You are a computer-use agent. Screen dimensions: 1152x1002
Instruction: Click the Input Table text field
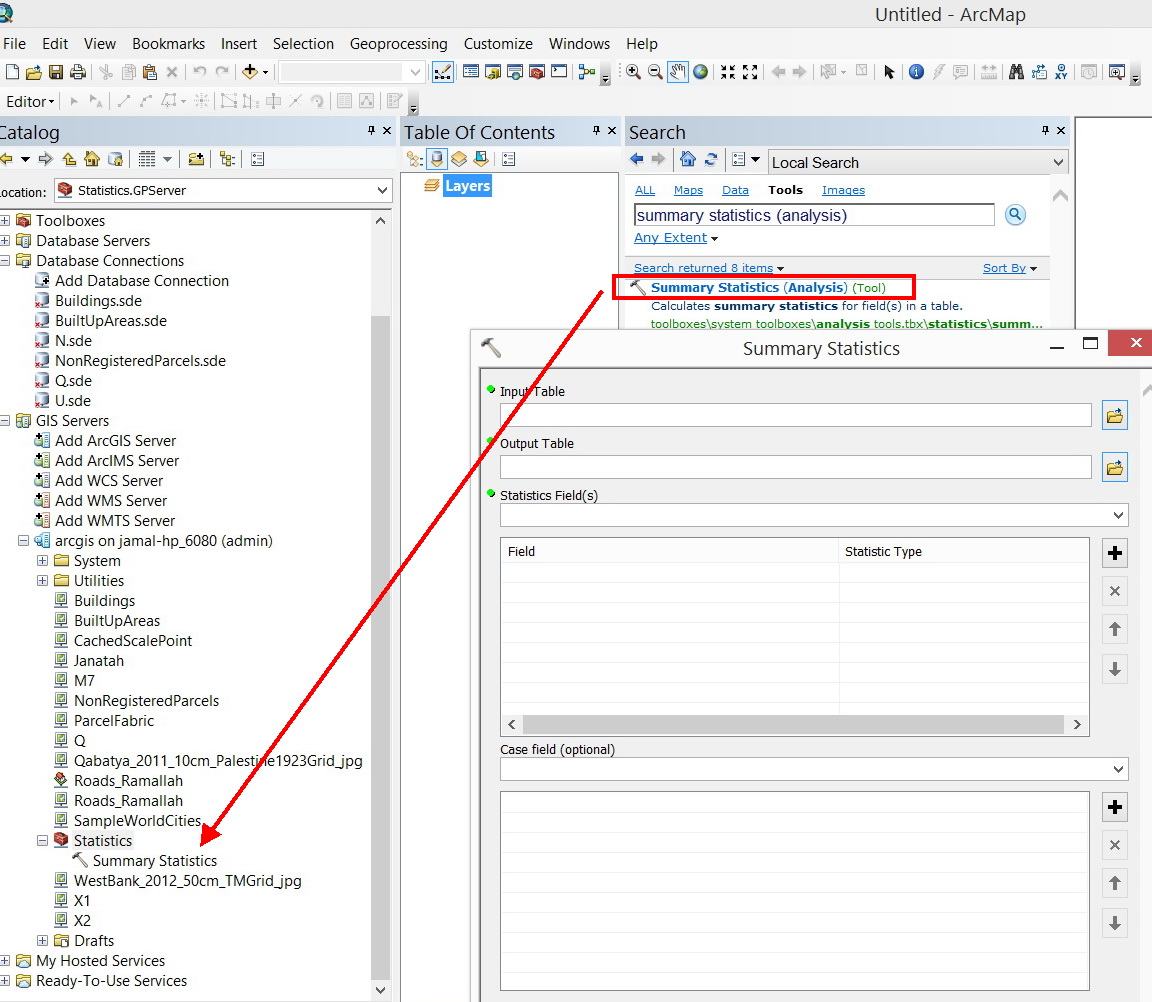point(796,415)
